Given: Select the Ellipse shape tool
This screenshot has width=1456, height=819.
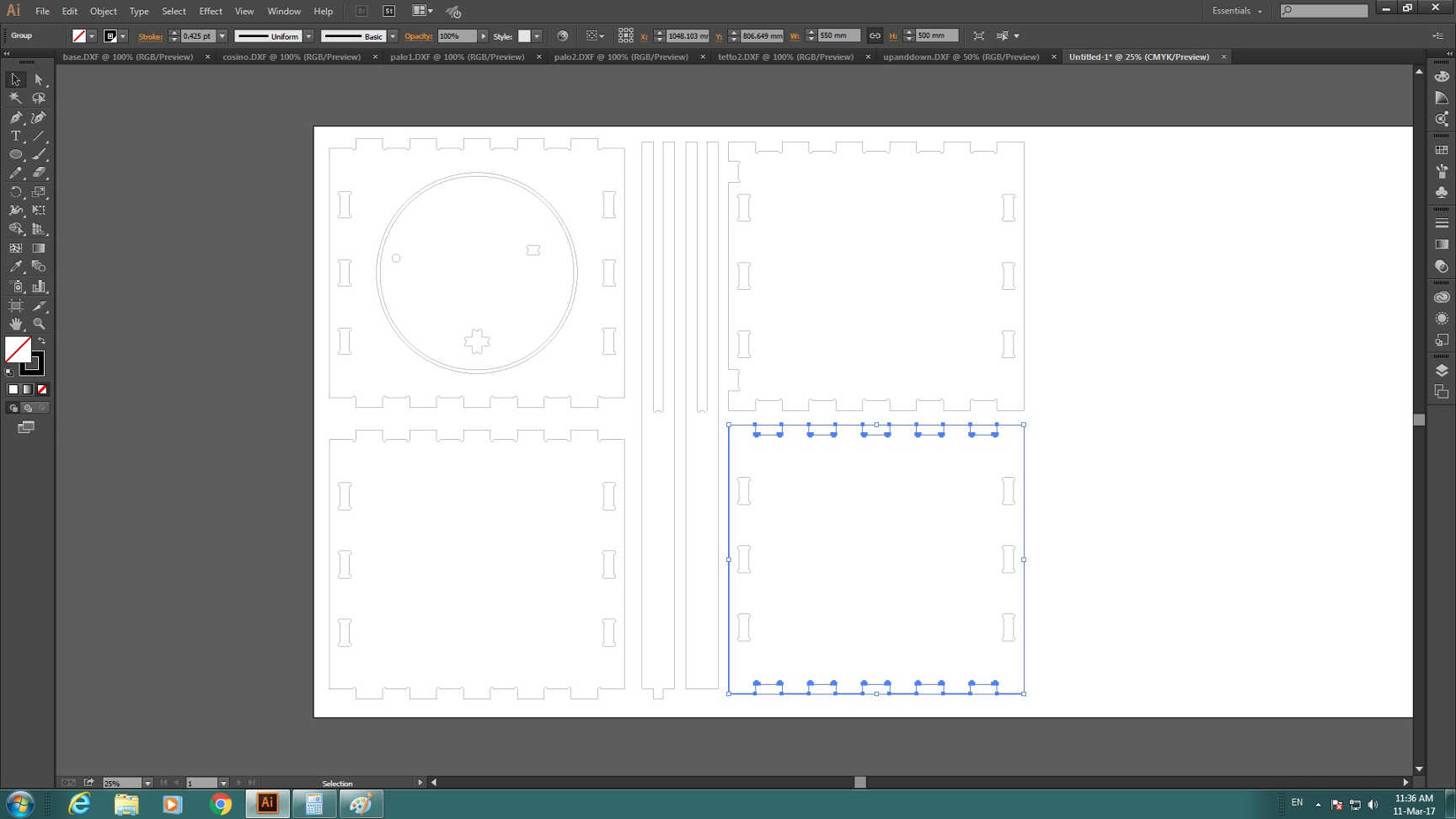Looking at the screenshot, I should click(15, 154).
